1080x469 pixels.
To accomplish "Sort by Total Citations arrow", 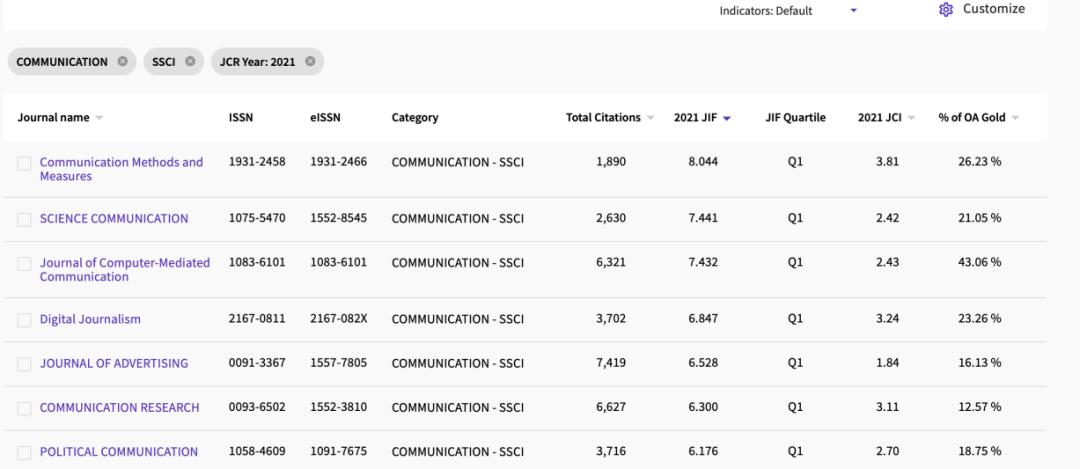I will (651, 118).
